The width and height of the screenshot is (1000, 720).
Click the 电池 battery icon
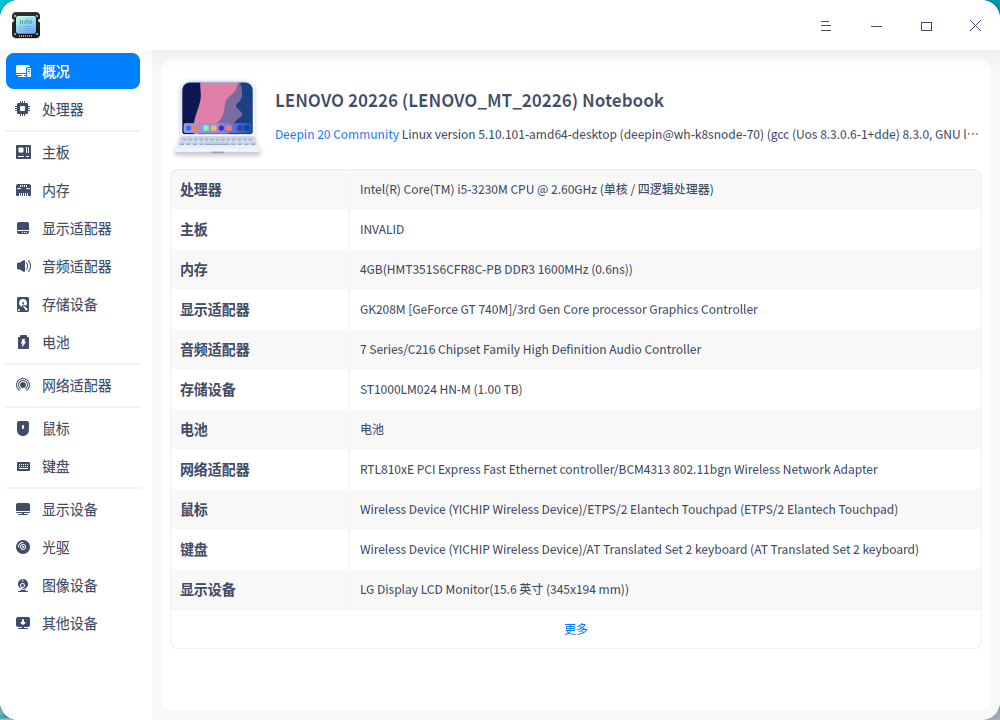tap(24, 342)
